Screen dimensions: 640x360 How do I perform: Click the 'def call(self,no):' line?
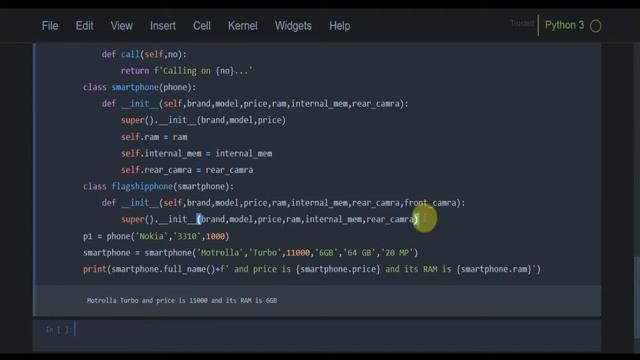[x=144, y=54]
